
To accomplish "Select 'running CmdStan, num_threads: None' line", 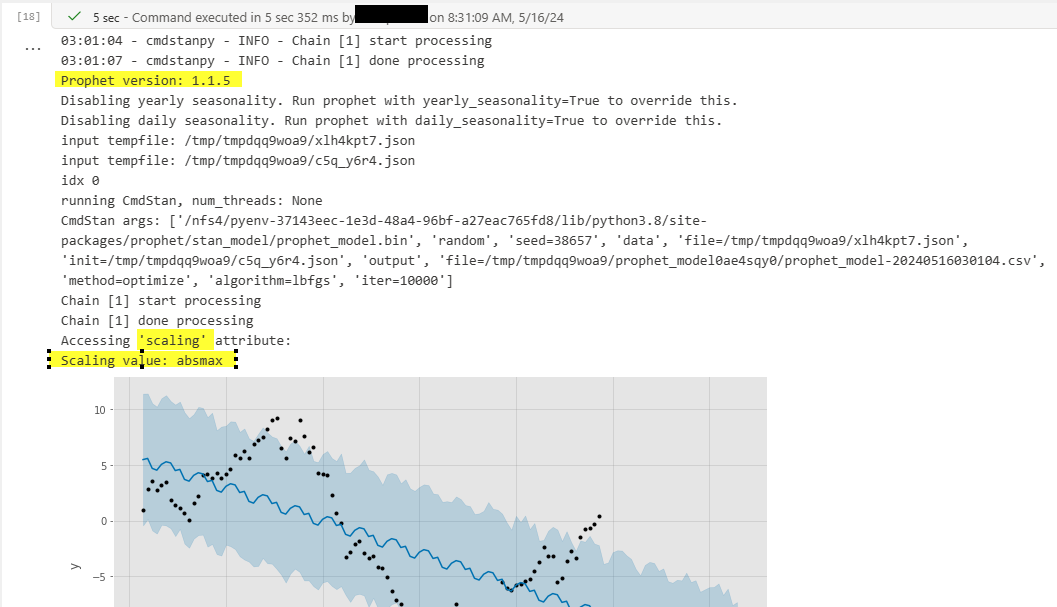I will pyautogui.click(x=191, y=201).
